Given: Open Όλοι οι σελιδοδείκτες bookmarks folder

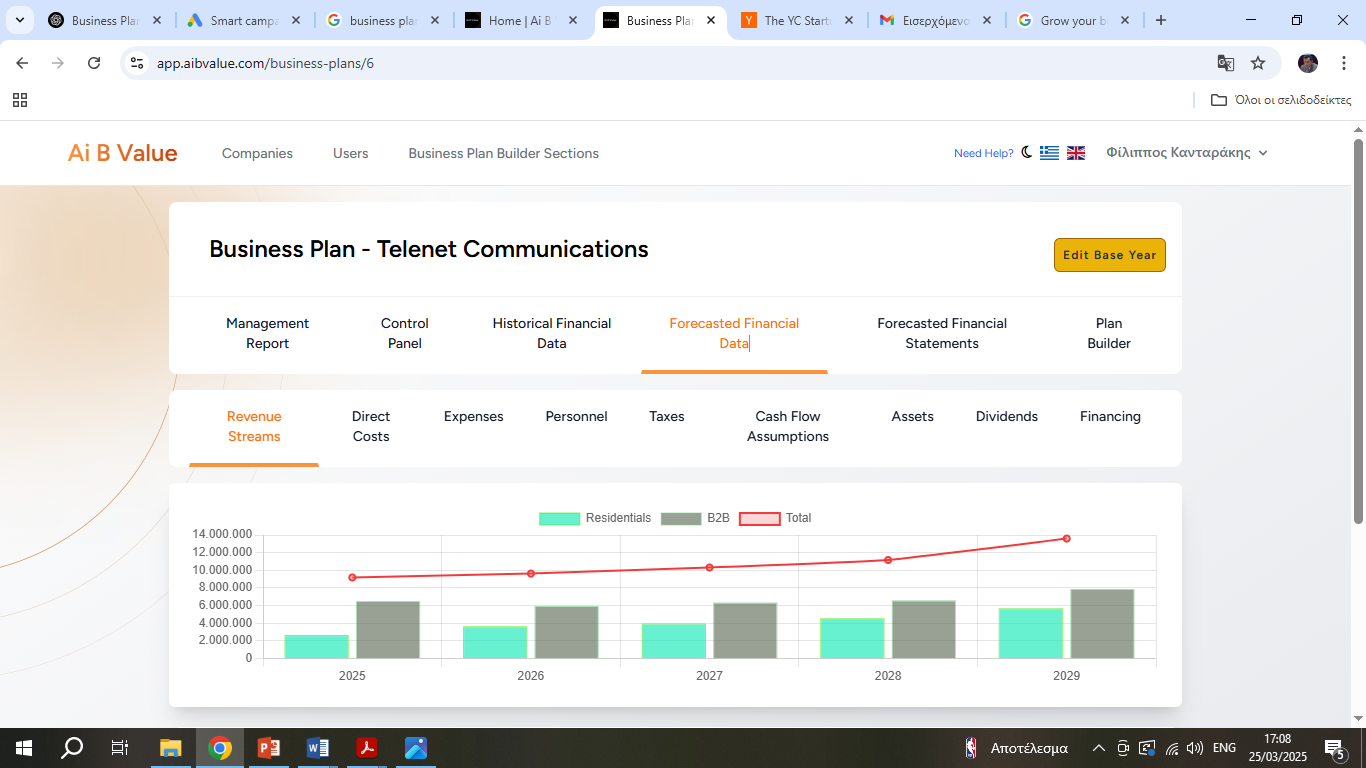Looking at the screenshot, I should (1281, 100).
